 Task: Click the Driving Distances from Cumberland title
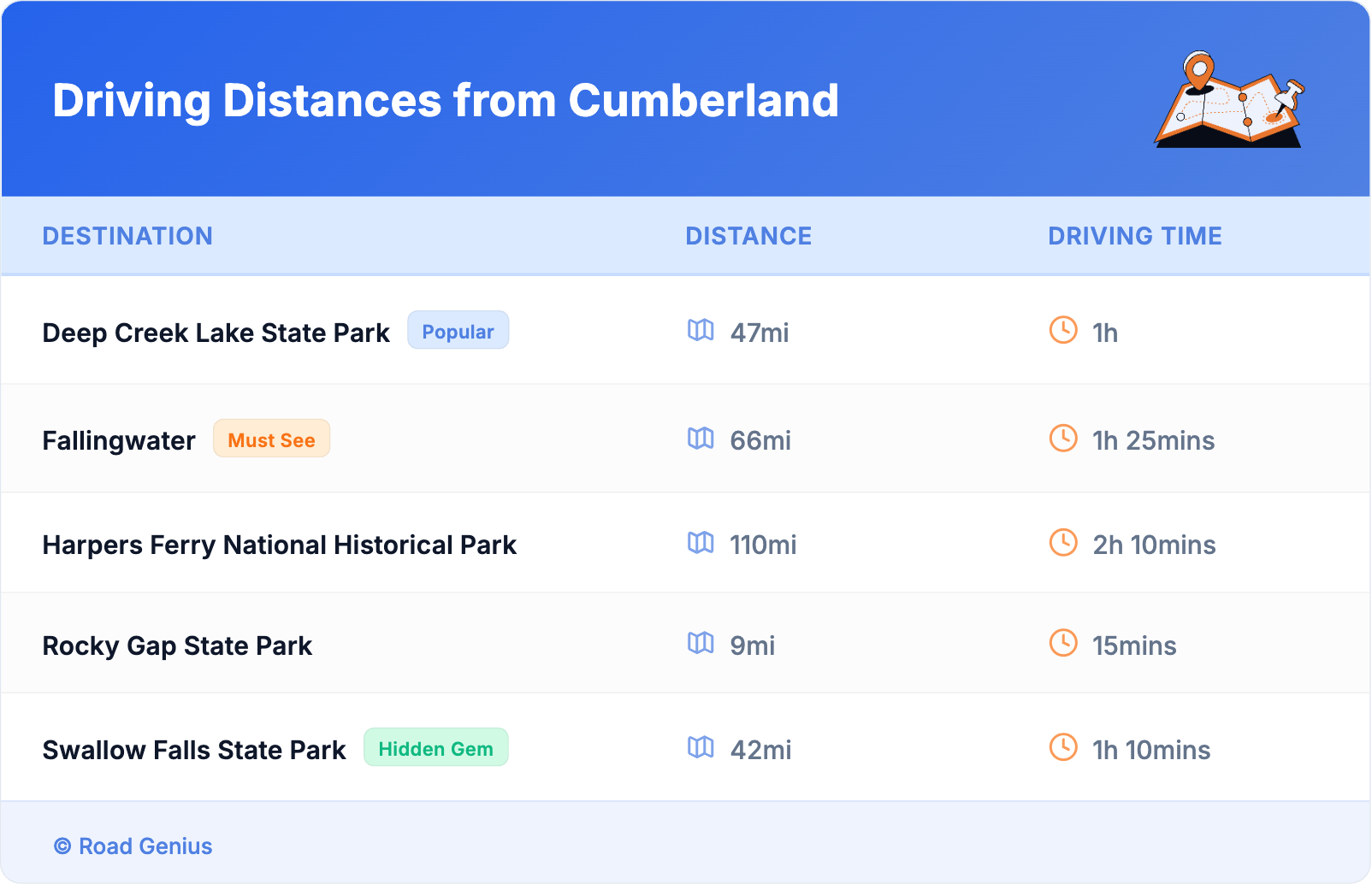pos(445,101)
